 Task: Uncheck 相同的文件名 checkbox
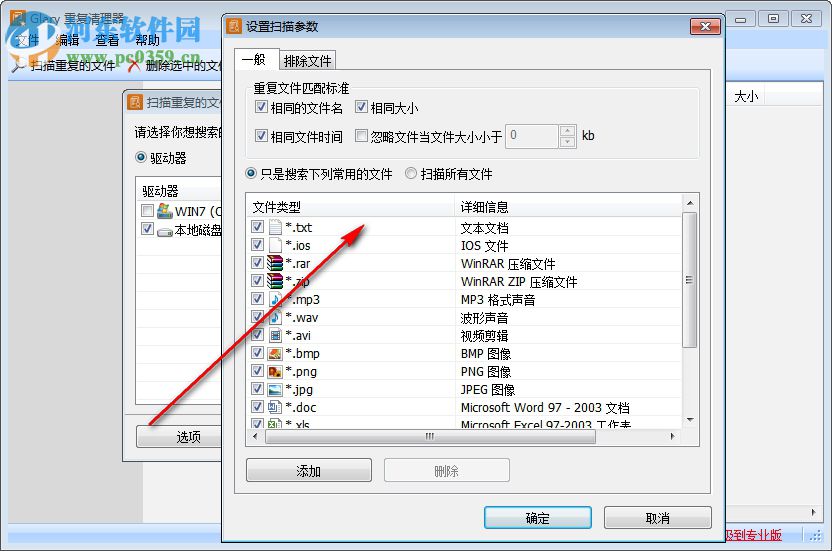click(261, 107)
